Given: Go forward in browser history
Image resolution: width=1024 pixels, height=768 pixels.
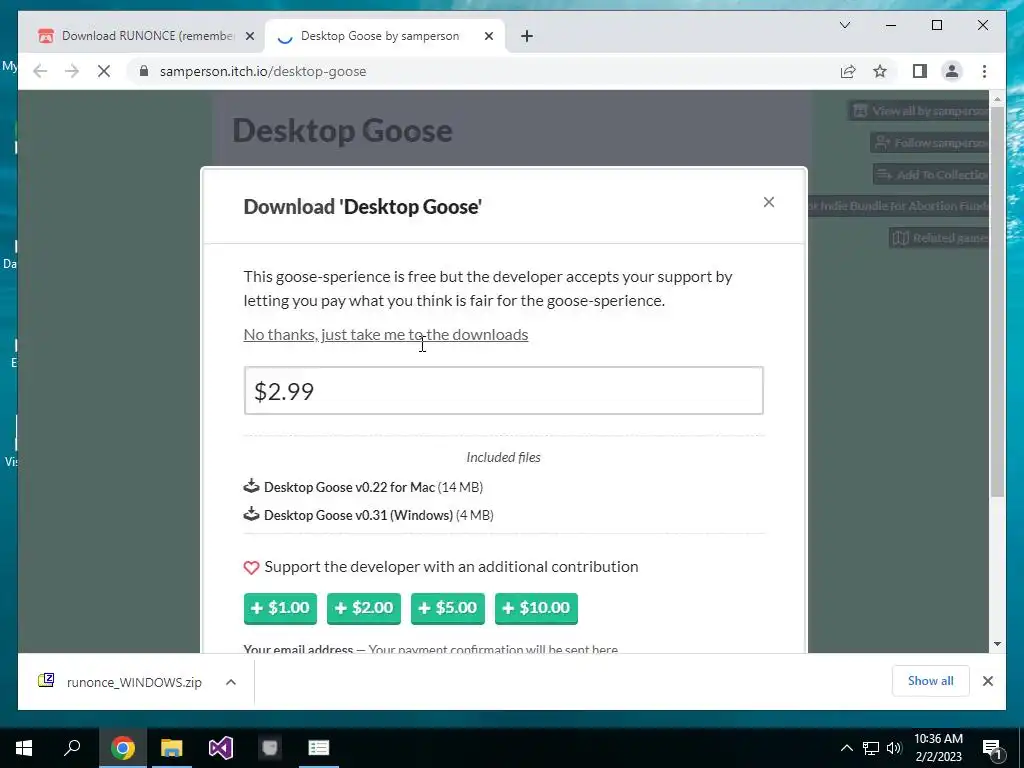Looking at the screenshot, I should click(x=72, y=71).
